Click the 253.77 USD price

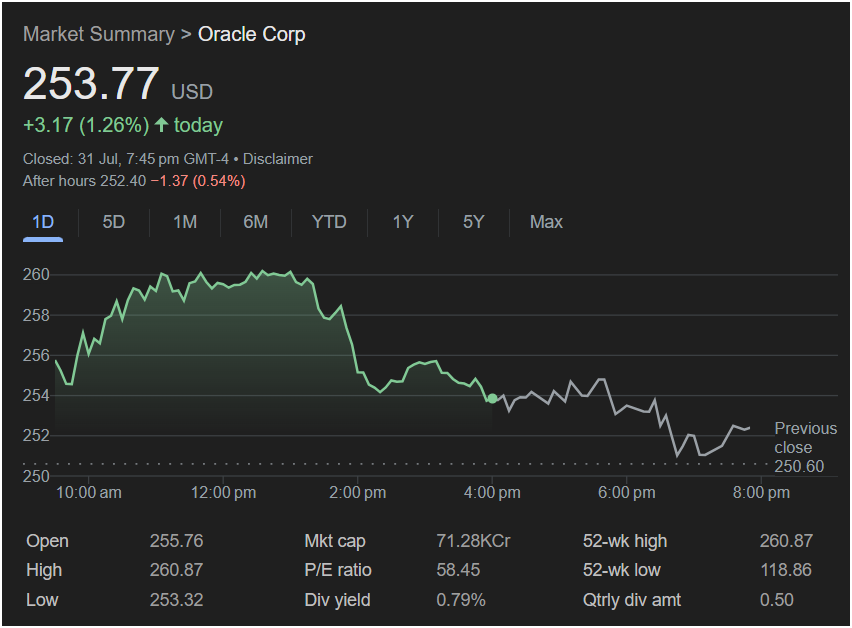pos(92,84)
